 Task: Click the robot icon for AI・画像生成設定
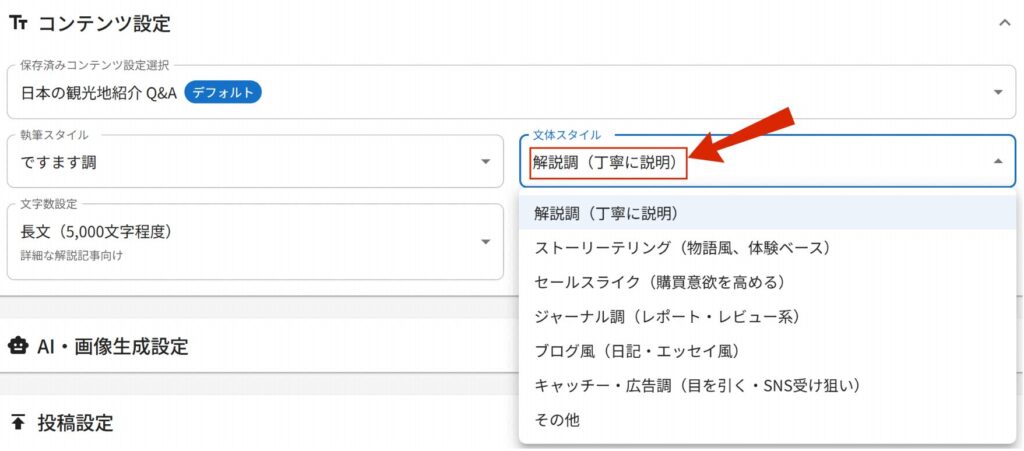pyautogui.click(x=18, y=346)
